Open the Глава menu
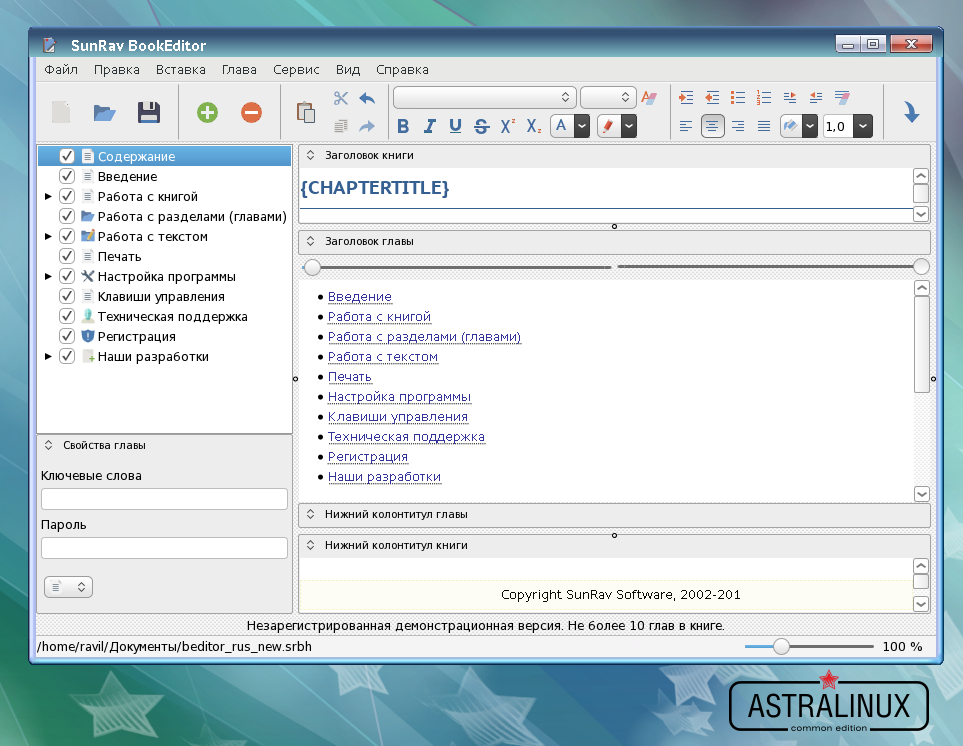 click(240, 70)
